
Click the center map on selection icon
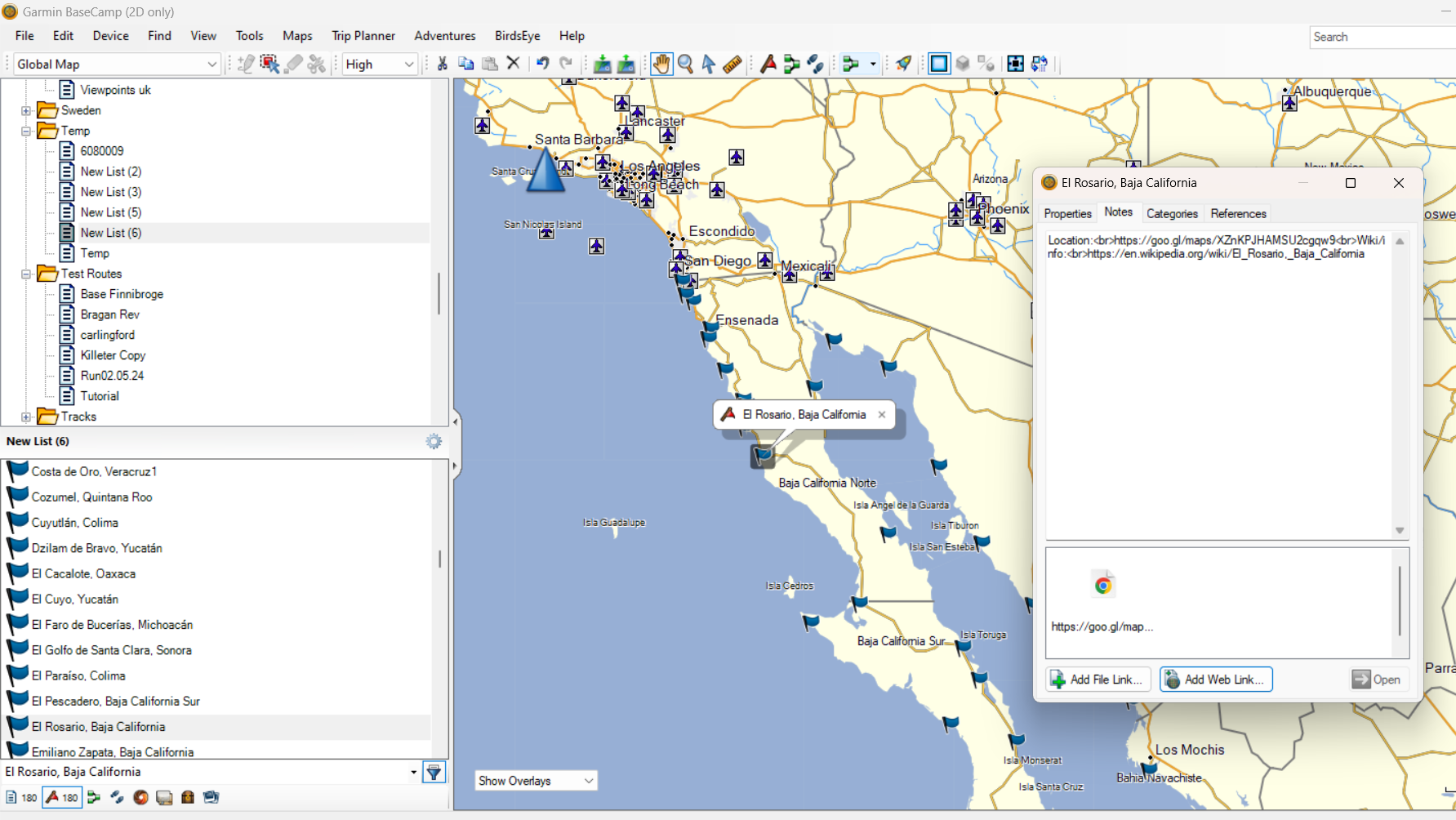click(x=1015, y=64)
